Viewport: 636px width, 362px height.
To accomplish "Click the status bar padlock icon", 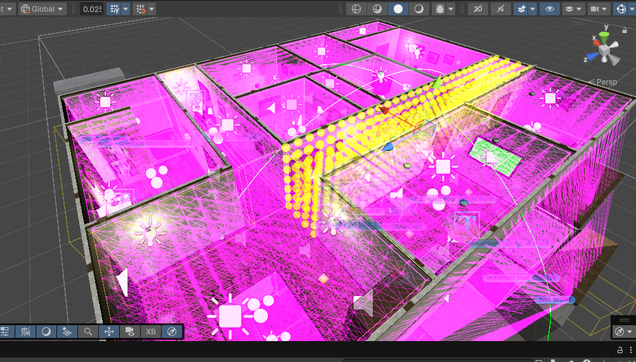I will [x=620, y=350].
